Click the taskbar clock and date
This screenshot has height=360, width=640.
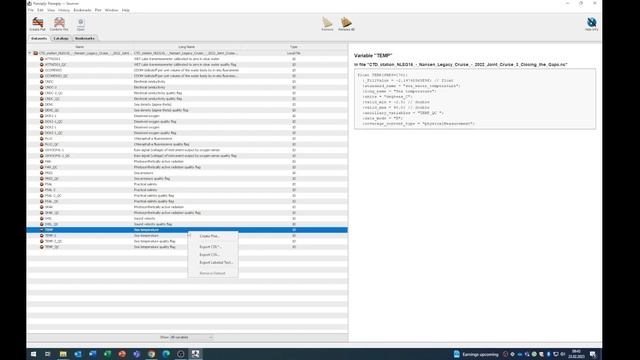pos(576,354)
